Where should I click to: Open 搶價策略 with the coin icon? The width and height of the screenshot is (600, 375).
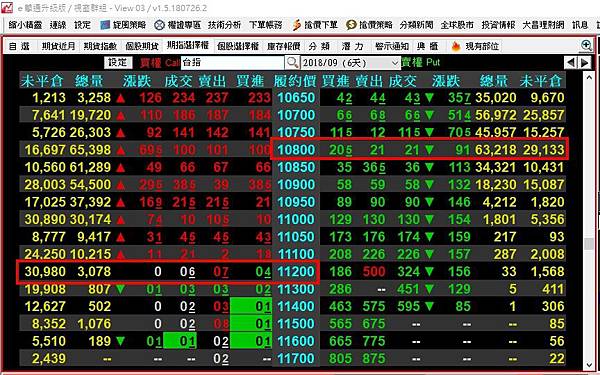[x=369, y=25]
